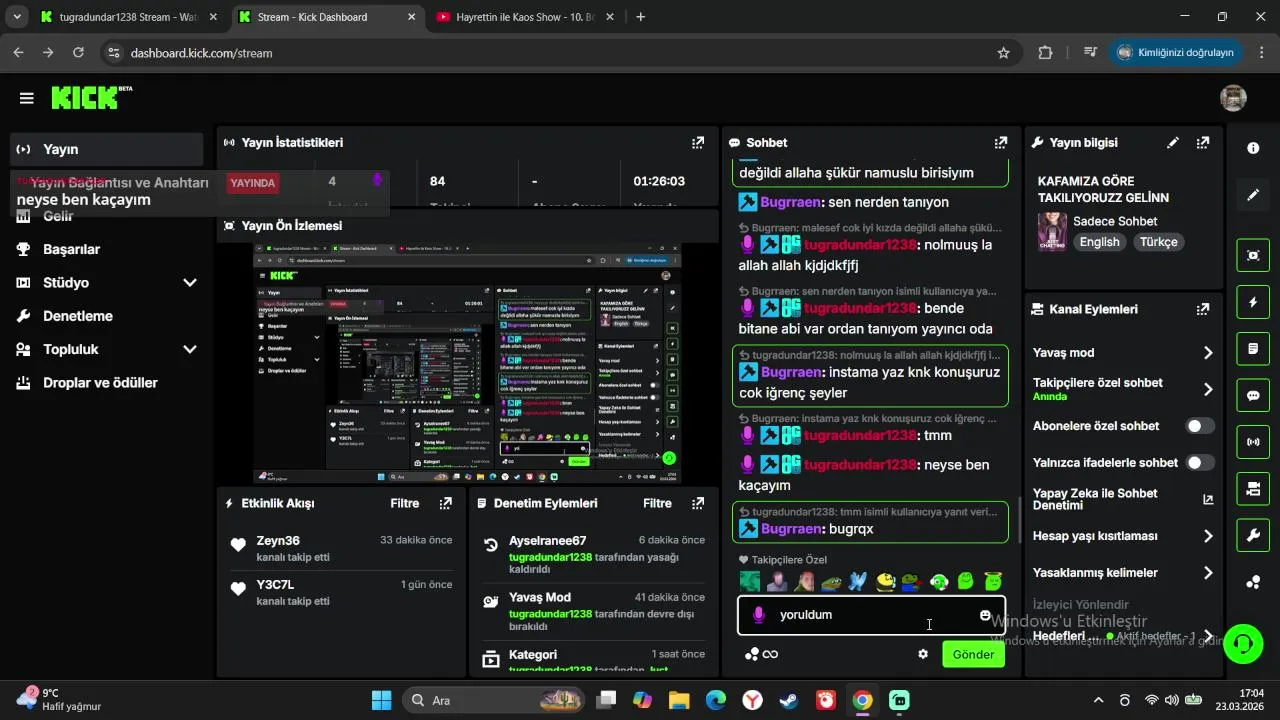This screenshot has width=1280, height=720.
Task: Open AI chat moderation external link icon
Action: (1208, 499)
